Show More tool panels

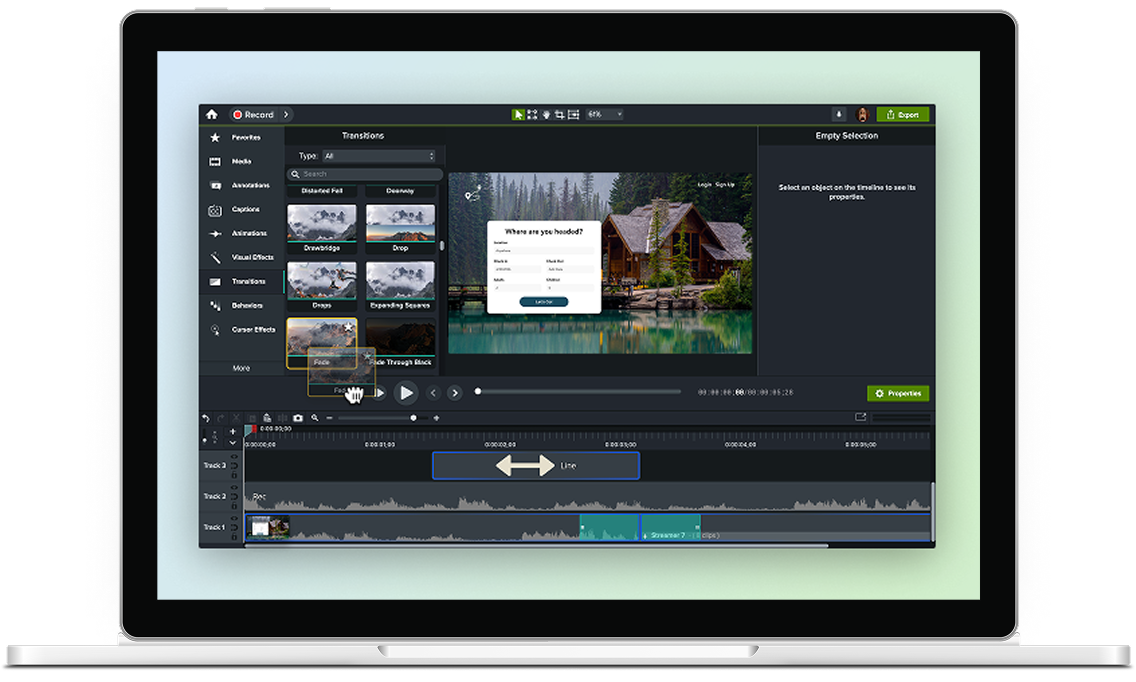pyautogui.click(x=241, y=368)
